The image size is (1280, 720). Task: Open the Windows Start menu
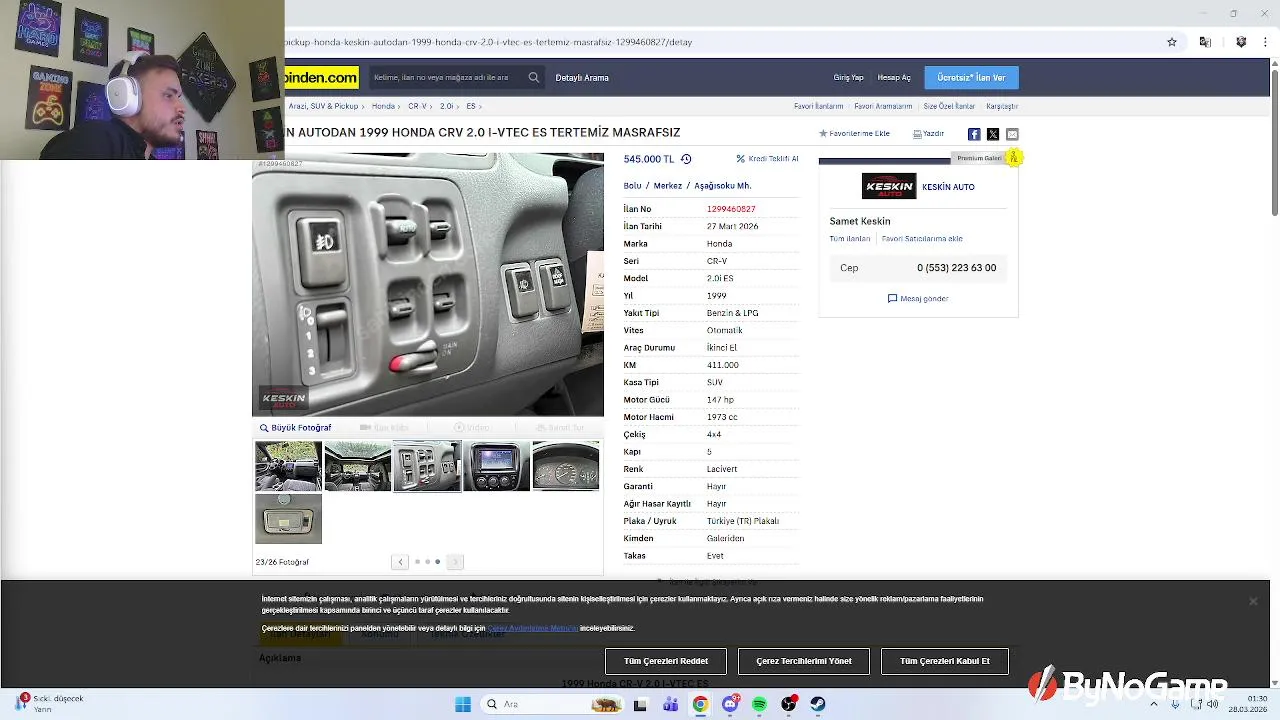463,704
